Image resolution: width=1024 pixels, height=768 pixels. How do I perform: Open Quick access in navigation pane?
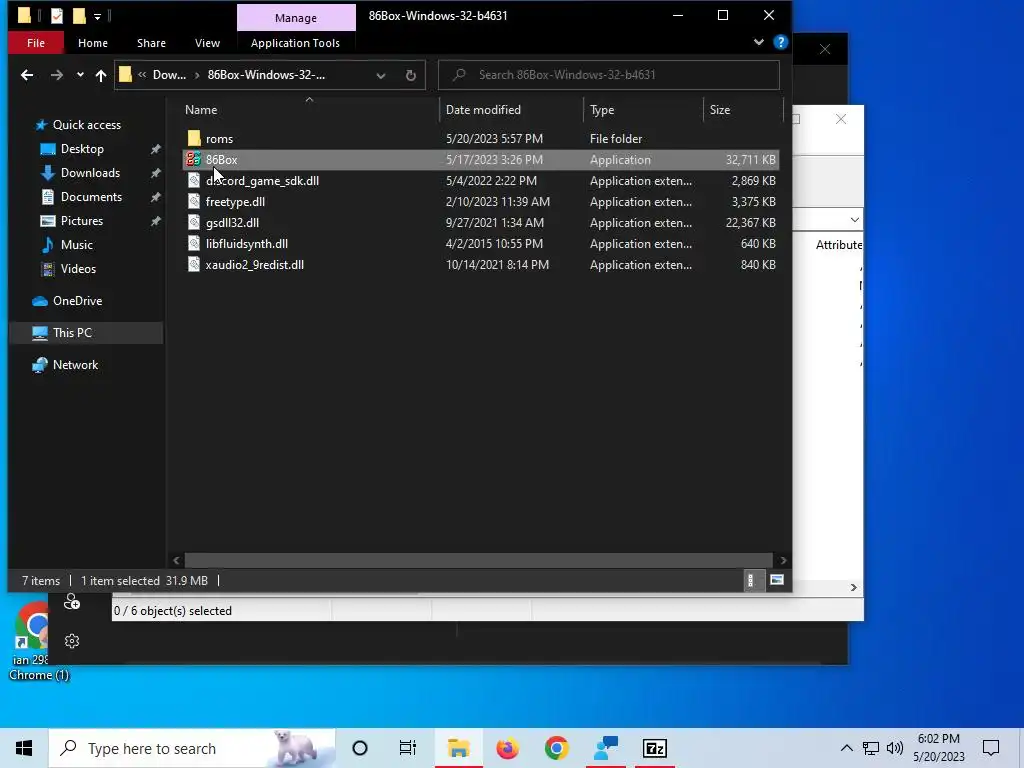86,125
